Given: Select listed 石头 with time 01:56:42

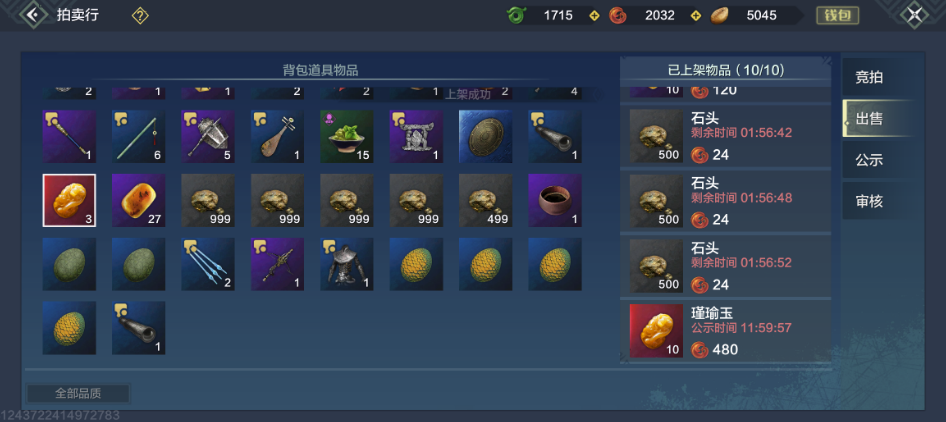Looking at the screenshot, I should point(725,136).
